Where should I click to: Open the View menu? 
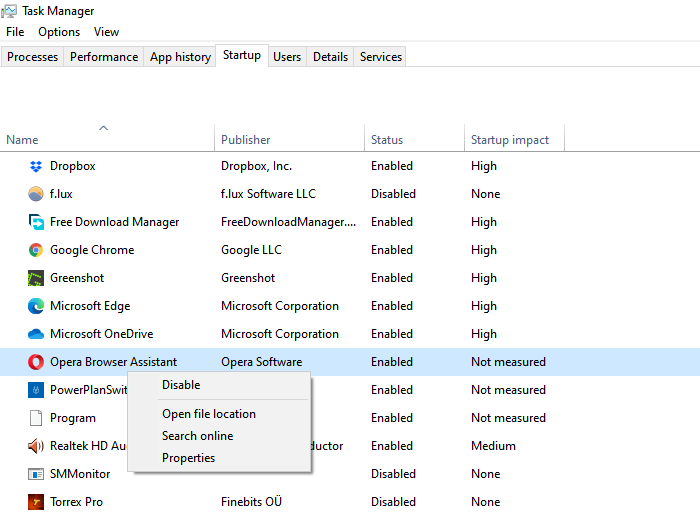106,32
